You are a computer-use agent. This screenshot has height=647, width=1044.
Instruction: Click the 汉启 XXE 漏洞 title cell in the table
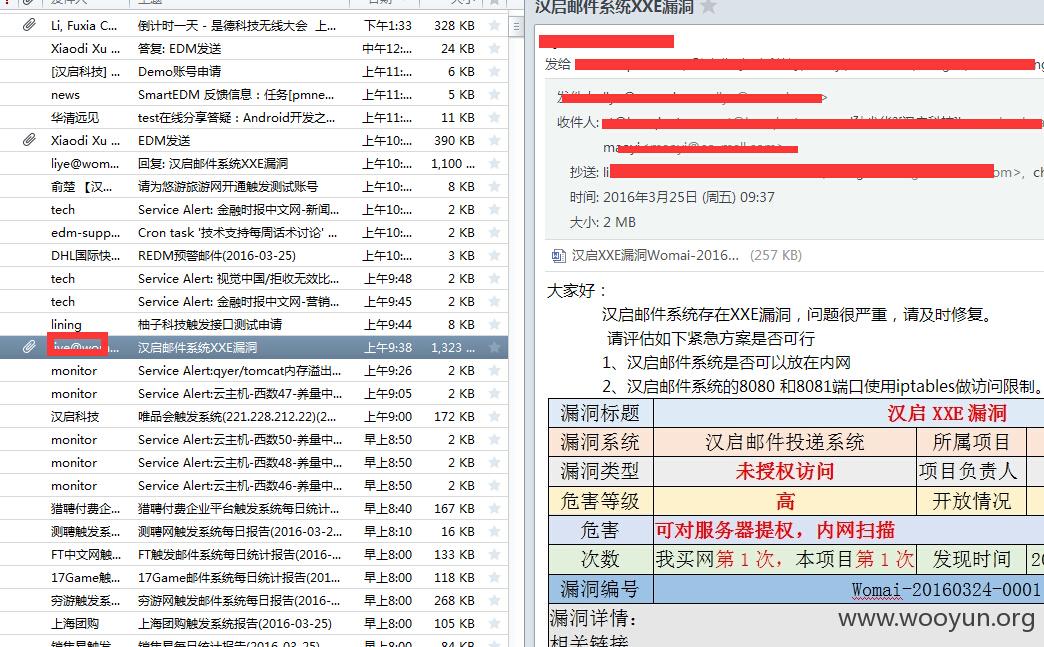[849, 413]
